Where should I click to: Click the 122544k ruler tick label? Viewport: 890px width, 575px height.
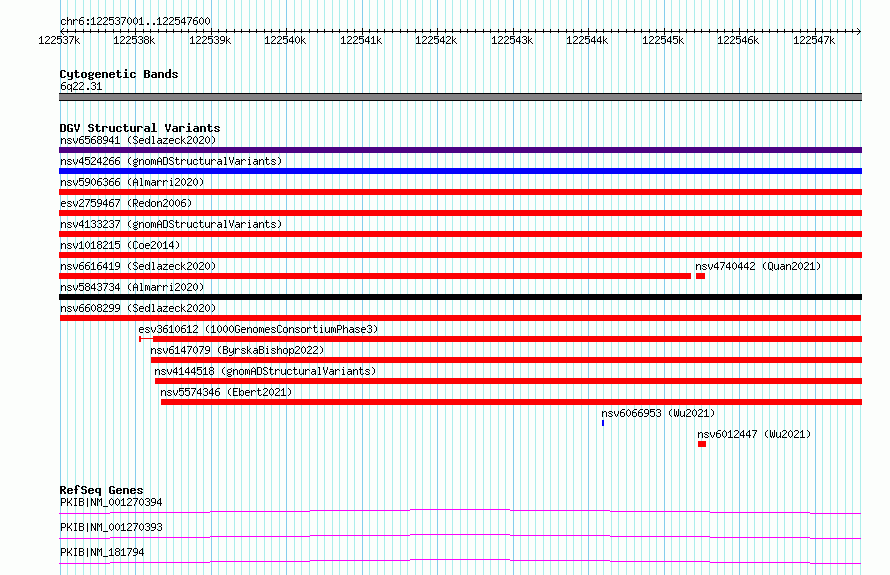587,40
